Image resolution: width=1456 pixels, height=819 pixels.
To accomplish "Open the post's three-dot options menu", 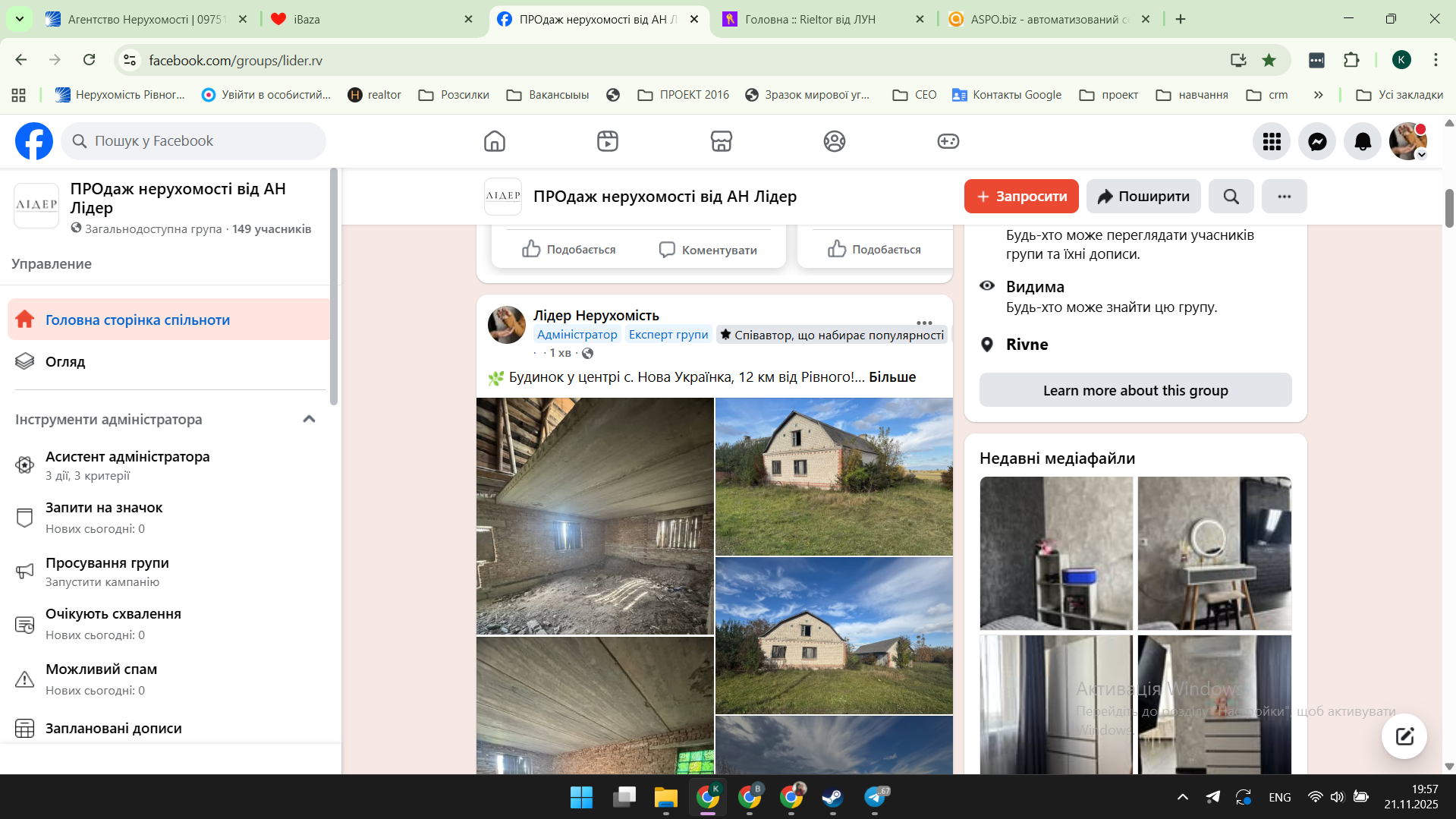I will pyautogui.click(x=923, y=322).
